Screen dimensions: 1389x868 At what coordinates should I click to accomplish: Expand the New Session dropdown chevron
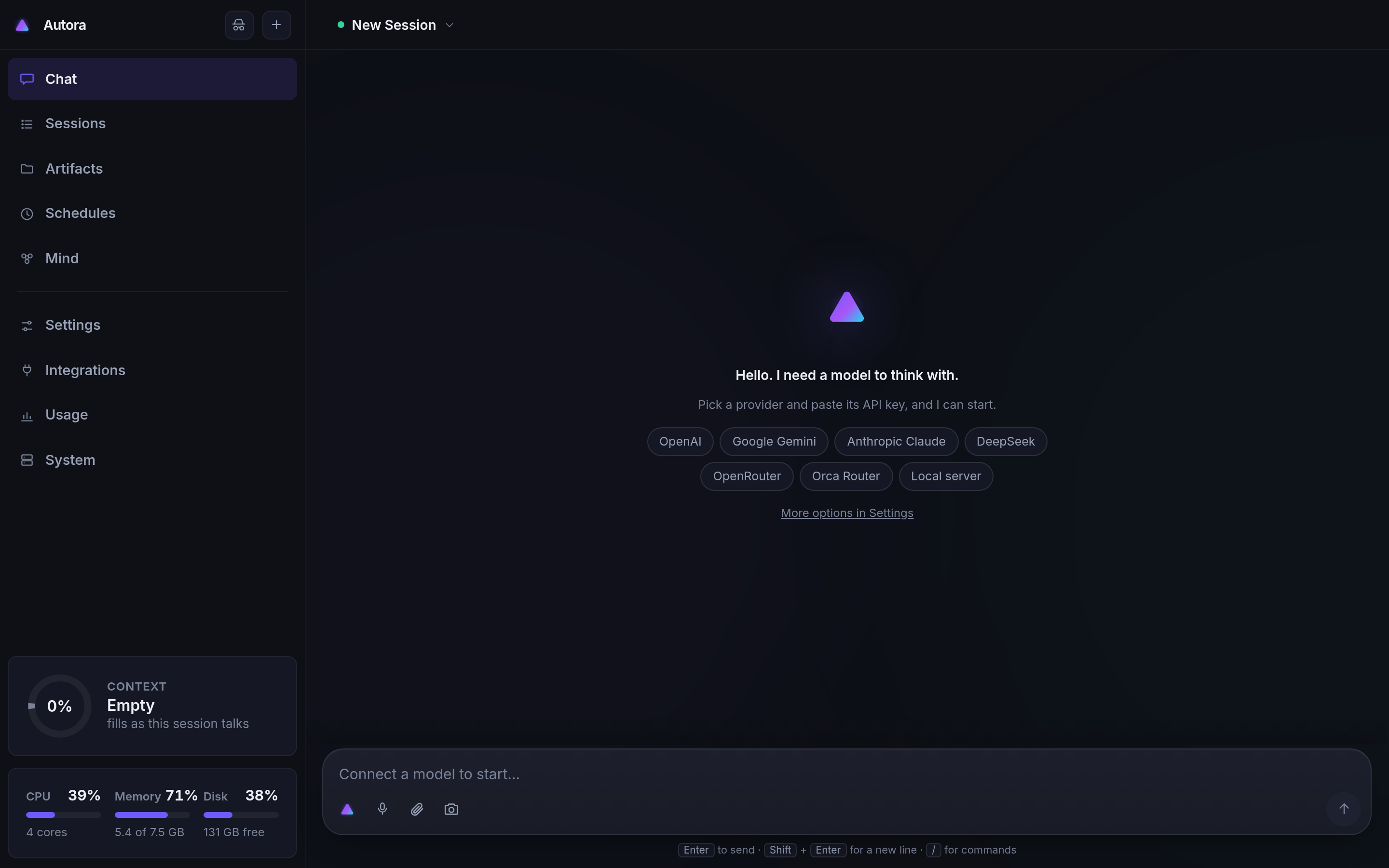tap(449, 25)
